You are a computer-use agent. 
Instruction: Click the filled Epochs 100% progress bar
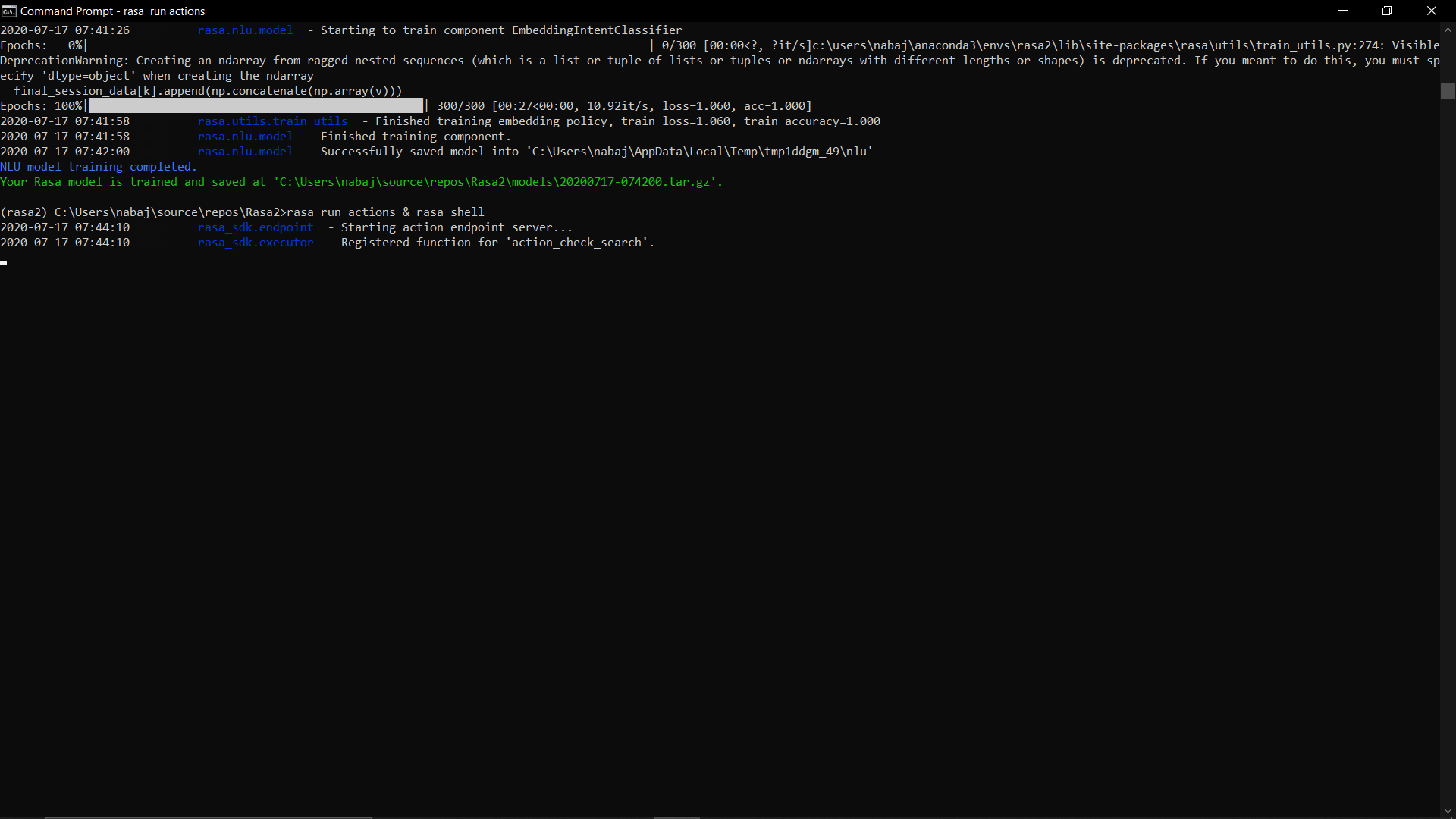pos(256,106)
